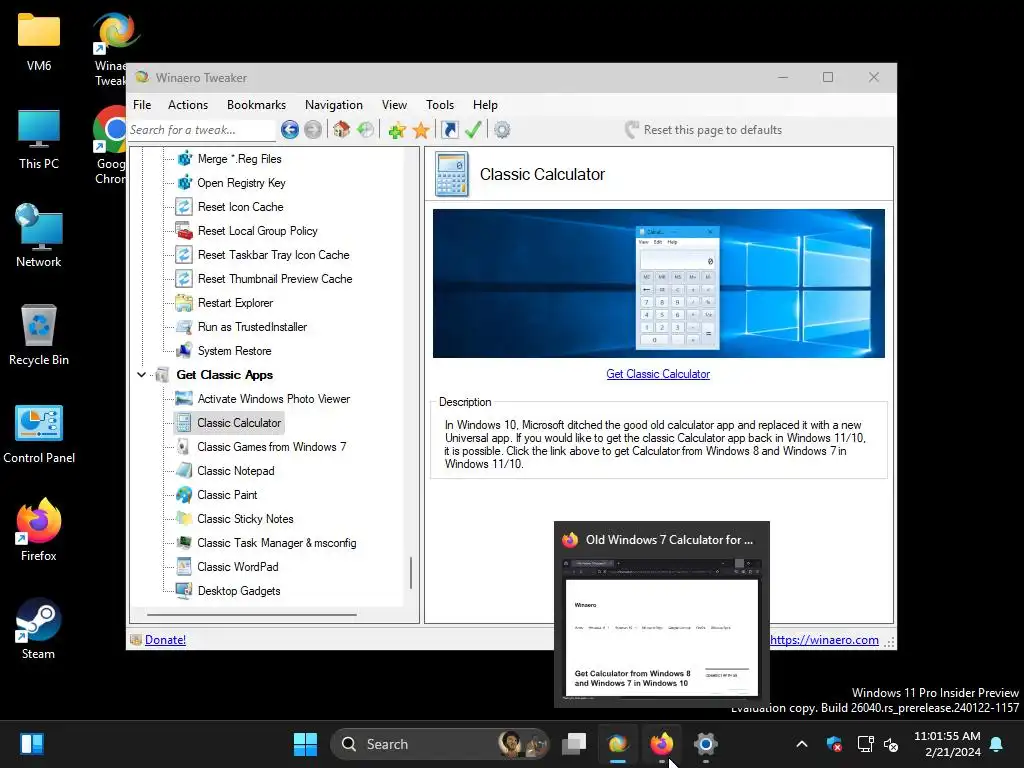Select Classic Task Manager & msconfig
The width and height of the screenshot is (1024, 768).
(277, 543)
